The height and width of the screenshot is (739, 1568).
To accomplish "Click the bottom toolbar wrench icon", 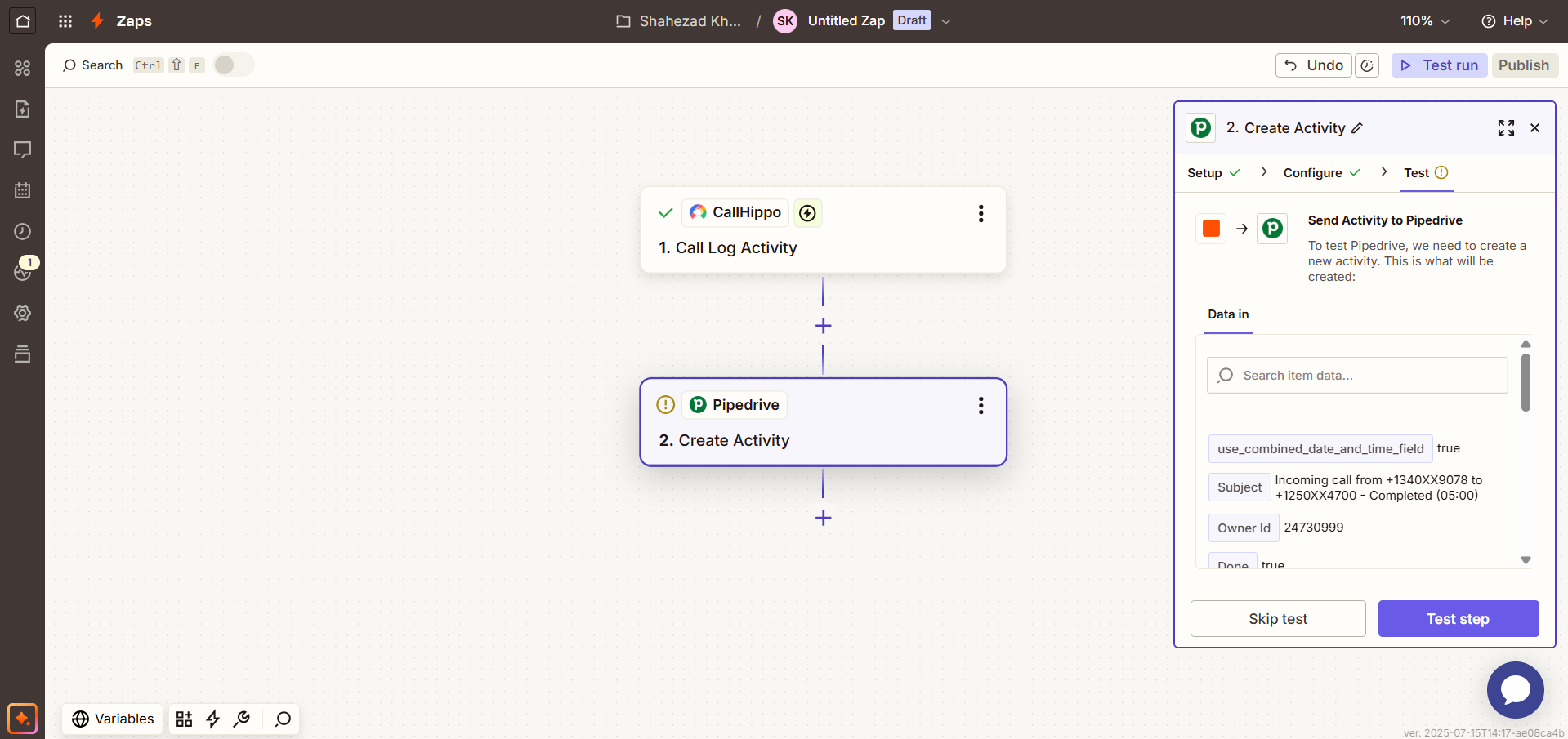I will 242,719.
